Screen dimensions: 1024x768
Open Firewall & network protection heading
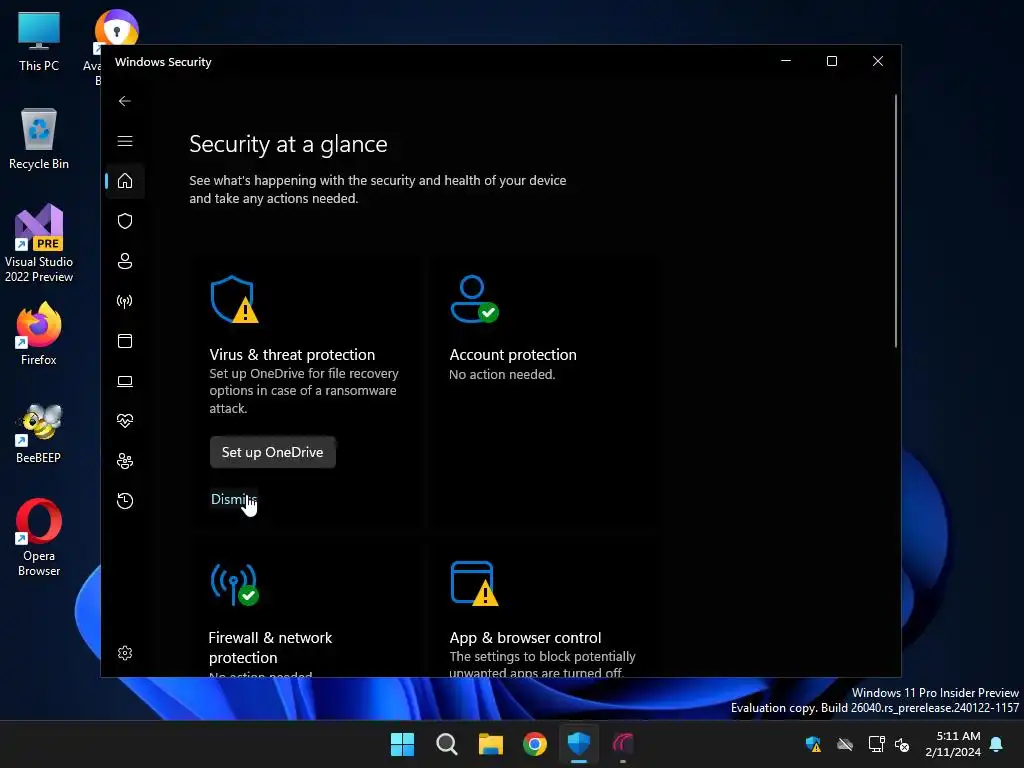point(270,647)
